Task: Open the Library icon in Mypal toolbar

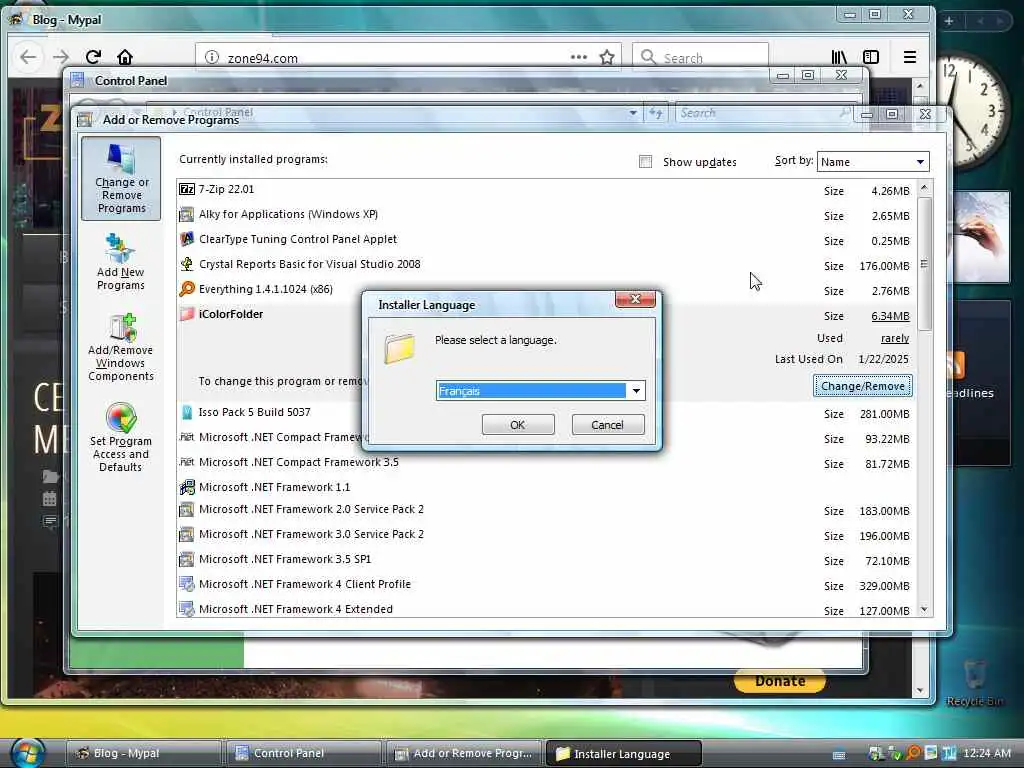Action: pos(839,57)
